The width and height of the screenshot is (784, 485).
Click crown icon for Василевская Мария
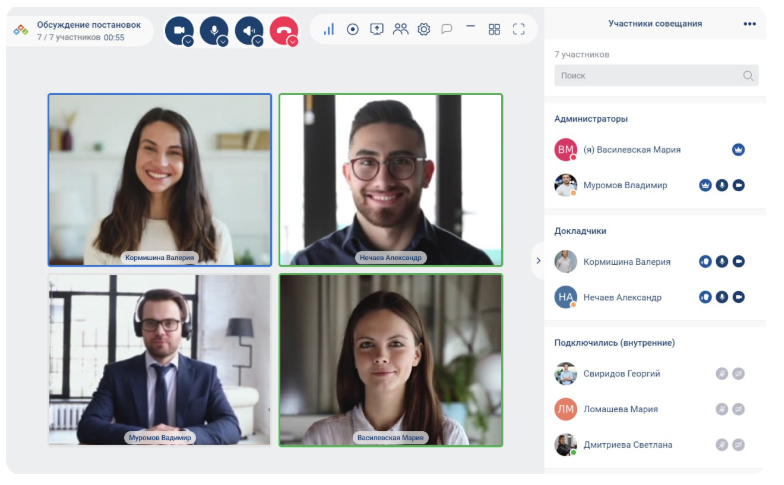(738, 150)
